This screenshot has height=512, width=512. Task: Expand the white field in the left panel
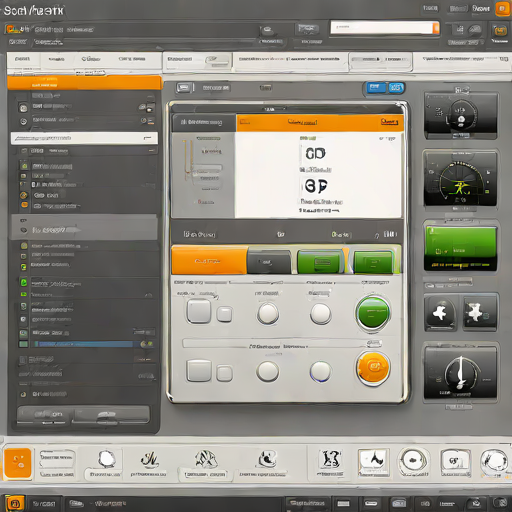(84, 138)
